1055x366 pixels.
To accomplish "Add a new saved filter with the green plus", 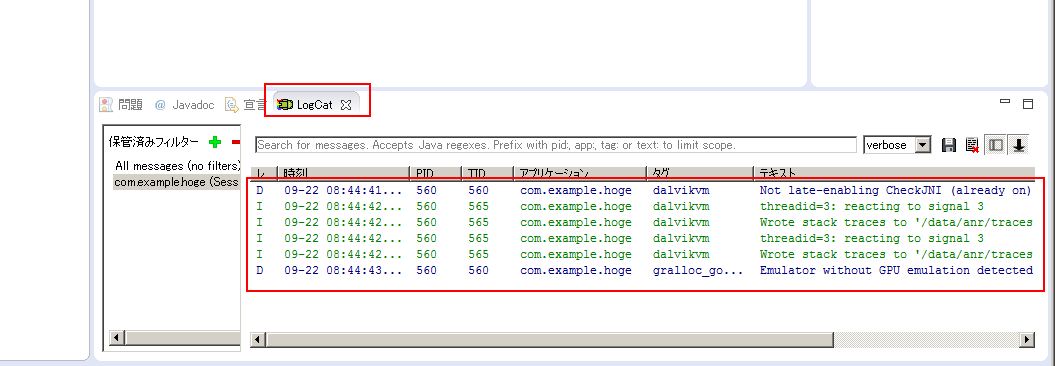I will pyautogui.click(x=215, y=142).
